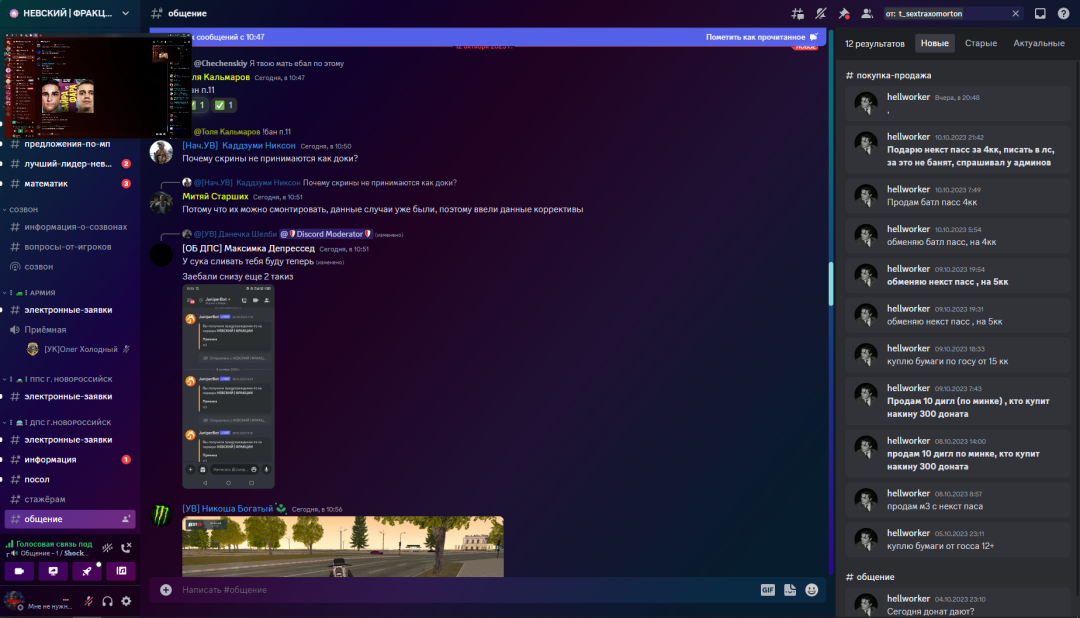Join voice channel Приёмная
The image size is (1080, 618).
(70, 330)
